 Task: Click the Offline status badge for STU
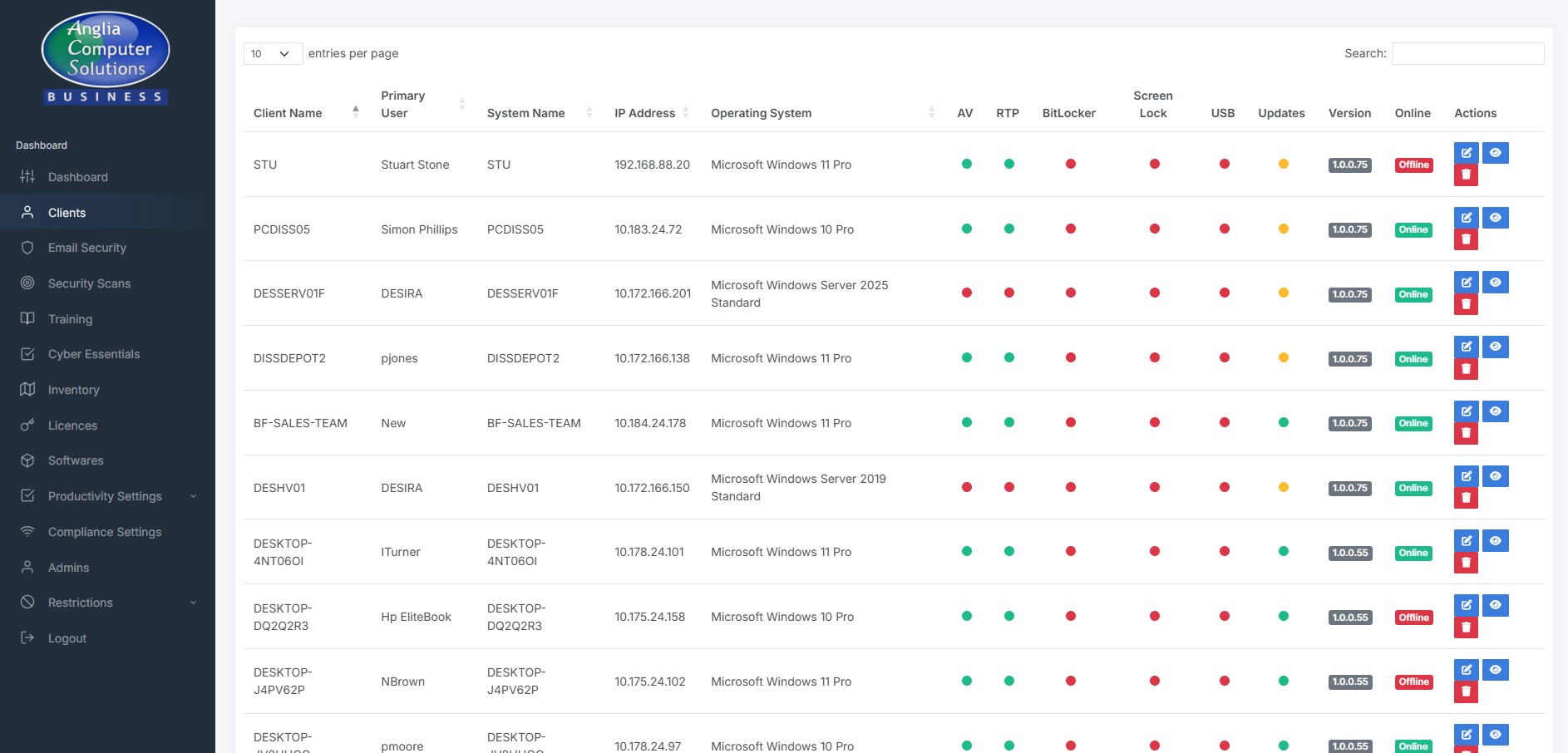pos(1413,165)
